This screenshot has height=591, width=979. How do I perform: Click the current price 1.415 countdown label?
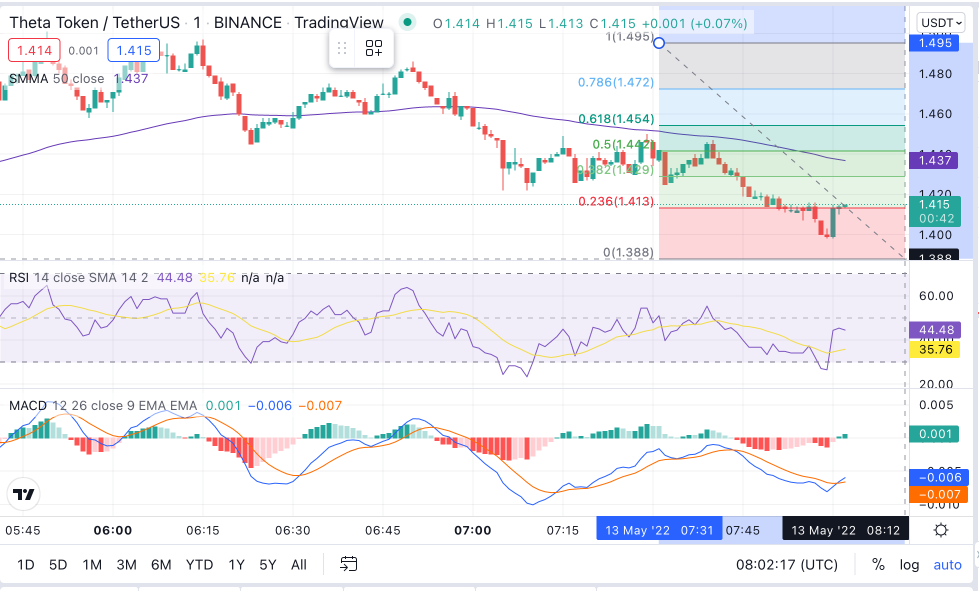(935, 212)
